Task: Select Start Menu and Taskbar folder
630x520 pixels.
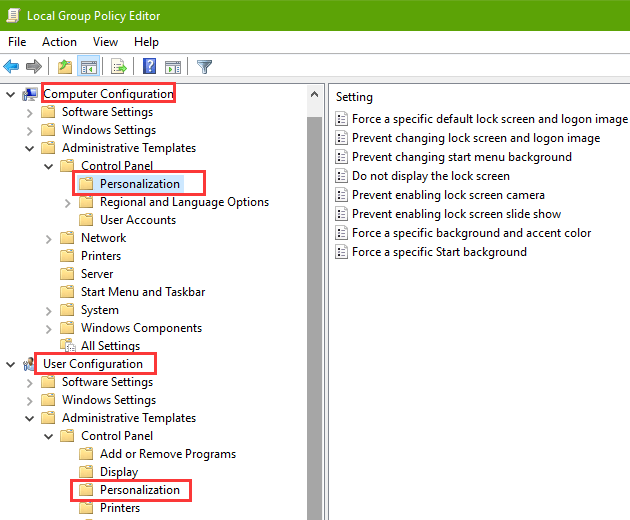Action: [143, 292]
